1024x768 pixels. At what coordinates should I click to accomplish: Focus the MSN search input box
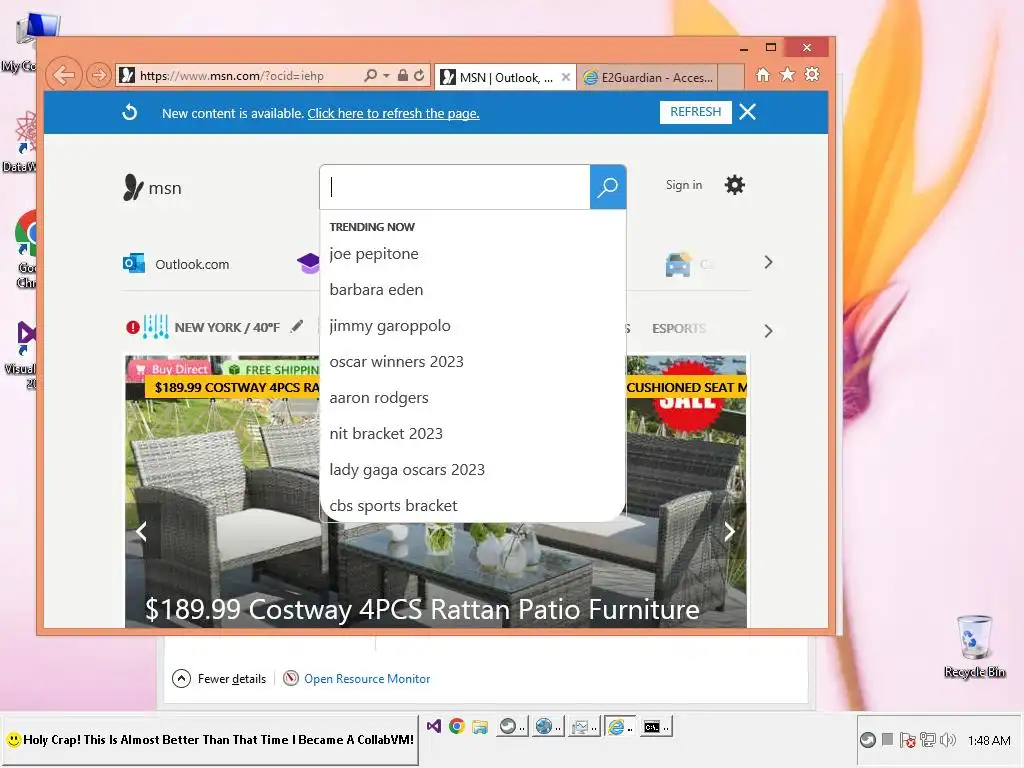click(455, 187)
